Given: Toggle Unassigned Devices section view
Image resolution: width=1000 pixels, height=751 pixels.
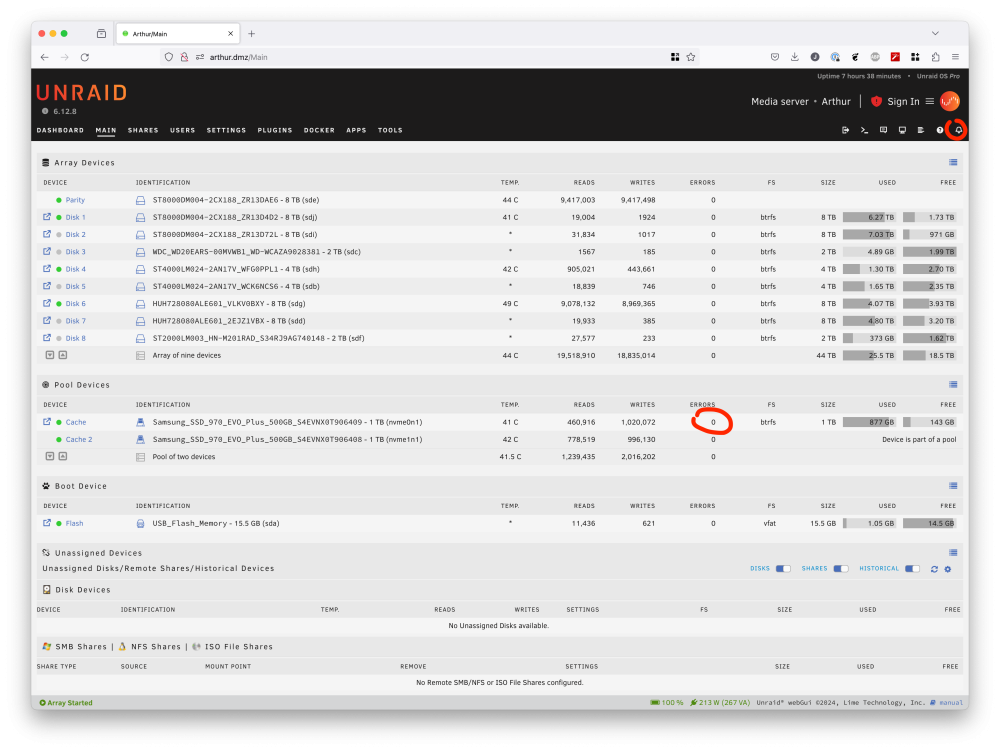Looking at the screenshot, I should pos(953,553).
